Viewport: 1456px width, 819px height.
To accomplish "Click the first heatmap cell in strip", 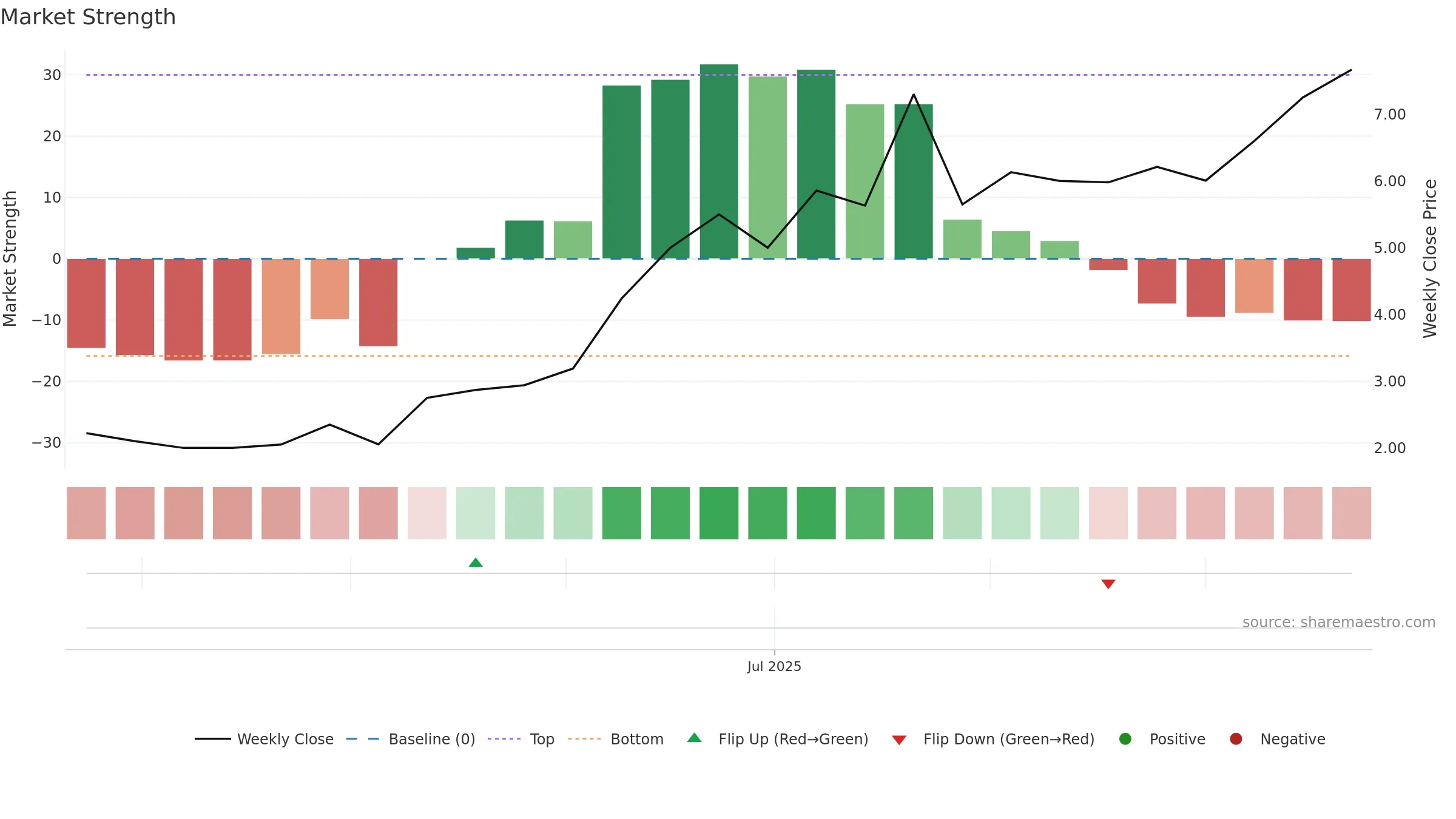I will (86, 513).
